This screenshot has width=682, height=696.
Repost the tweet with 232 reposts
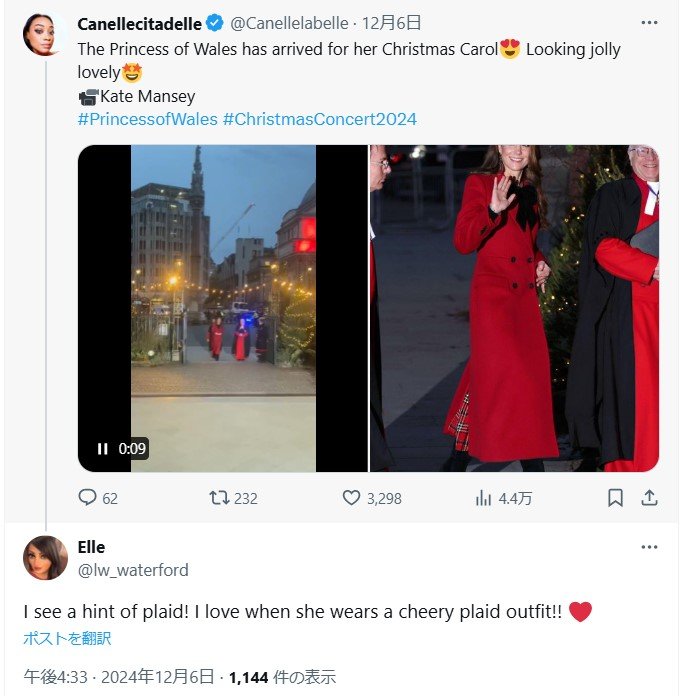point(234,498)
